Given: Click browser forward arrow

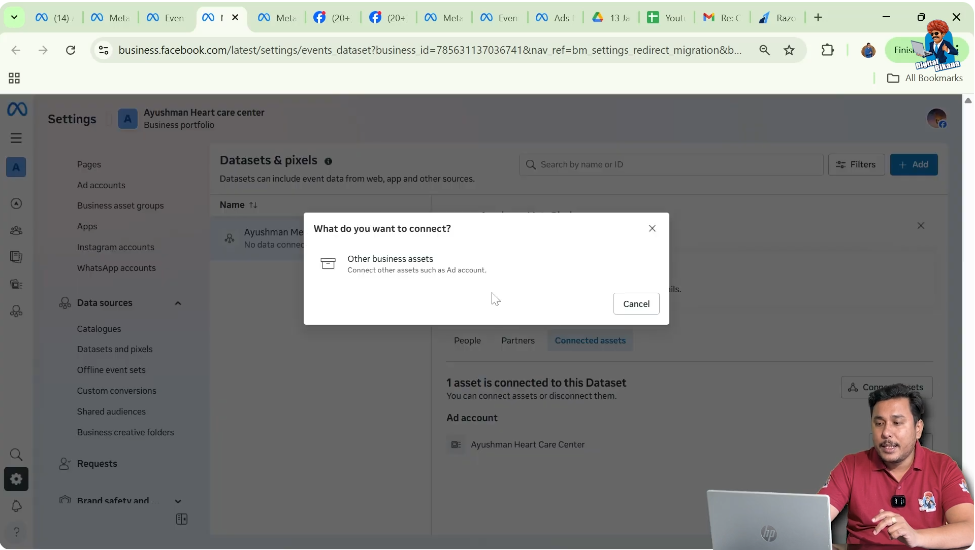Looking at the screenshot, I should [x=43, y=50].
